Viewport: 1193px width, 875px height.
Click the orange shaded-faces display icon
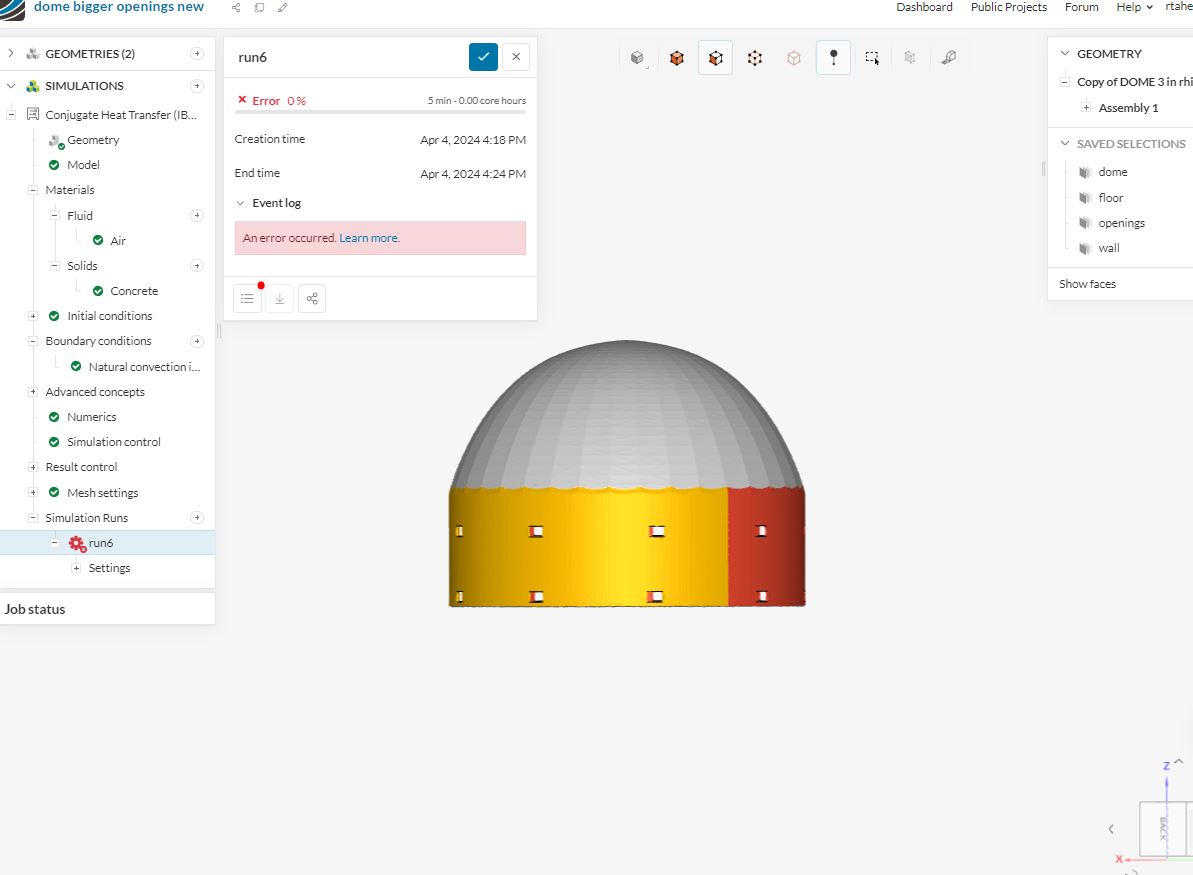tap(677, 57)
